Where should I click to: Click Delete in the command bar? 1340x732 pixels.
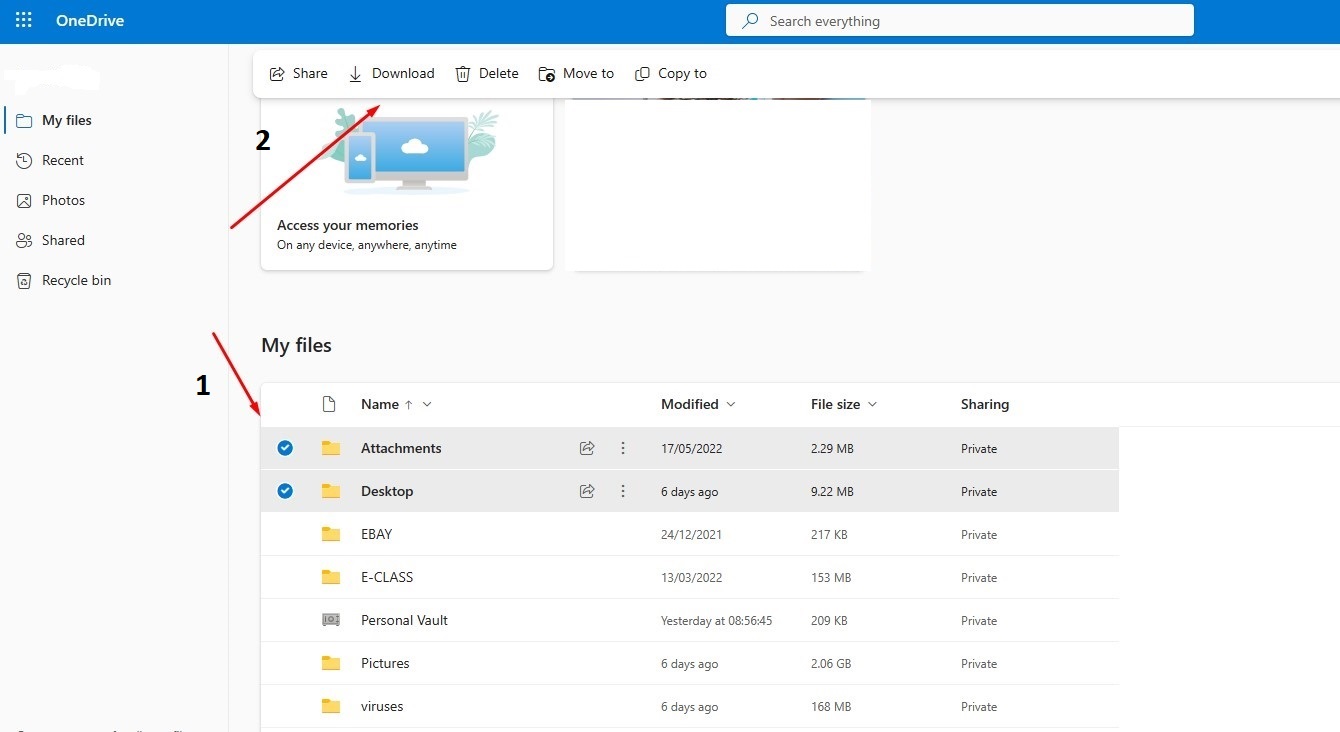(487, 74)
